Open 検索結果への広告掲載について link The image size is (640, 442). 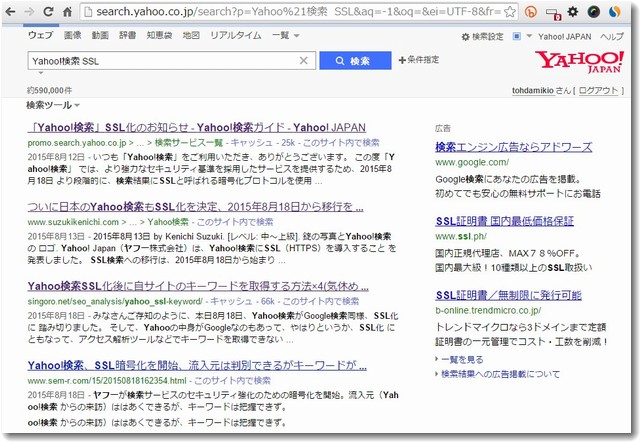pyautogui.click(x=500, y=374)
